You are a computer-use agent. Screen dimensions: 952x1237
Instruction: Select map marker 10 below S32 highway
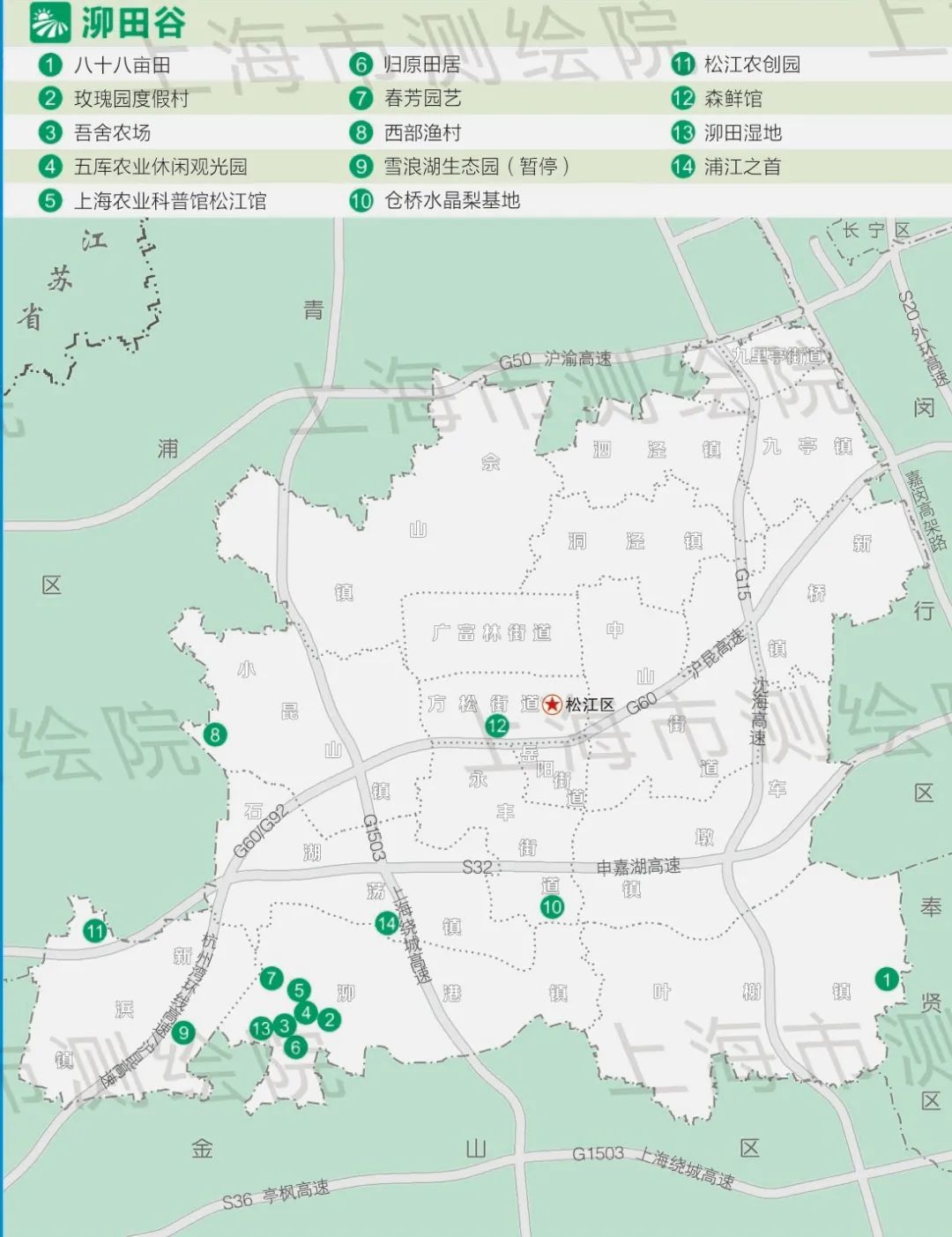click(x=552, y=906)
